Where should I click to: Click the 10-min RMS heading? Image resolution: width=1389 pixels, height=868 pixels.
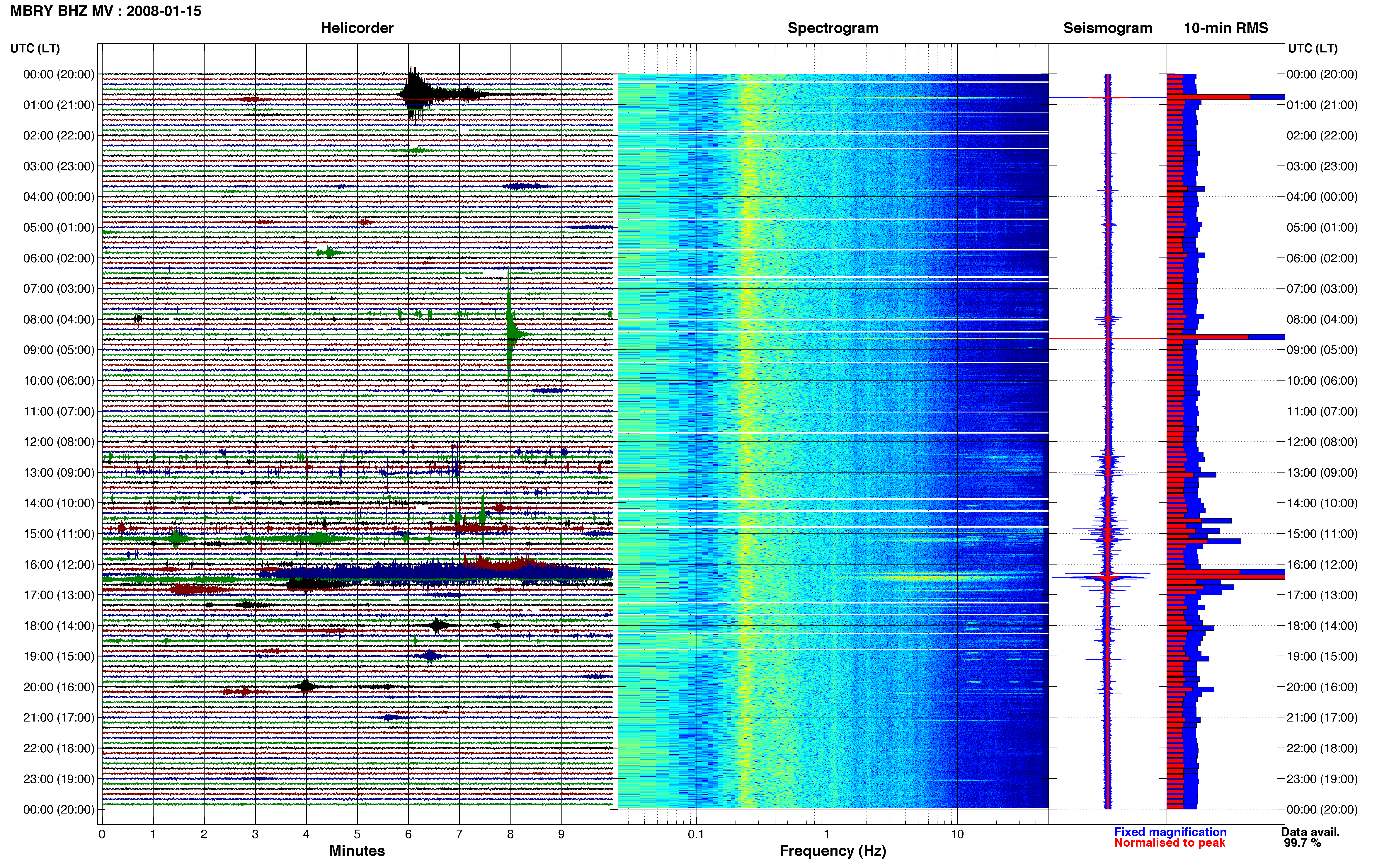(1225, 28)
